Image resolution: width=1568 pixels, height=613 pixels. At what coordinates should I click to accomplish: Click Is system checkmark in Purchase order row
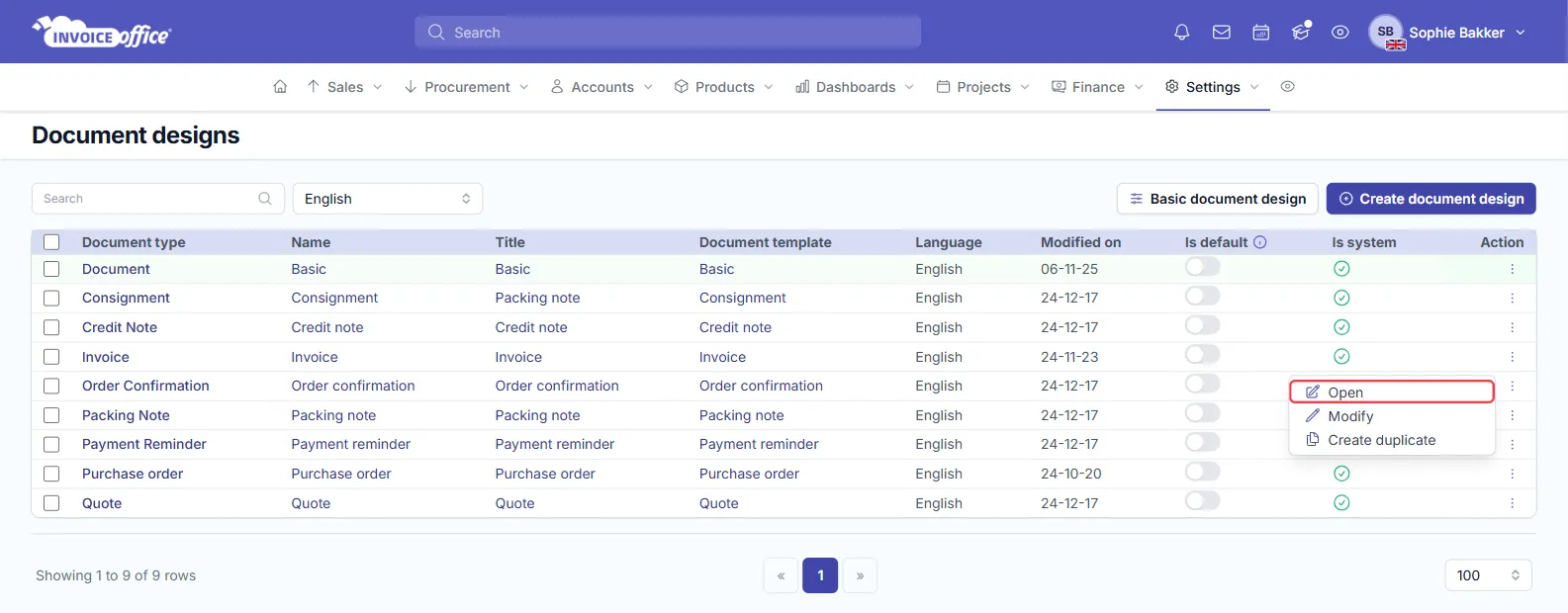point(1341,474)
